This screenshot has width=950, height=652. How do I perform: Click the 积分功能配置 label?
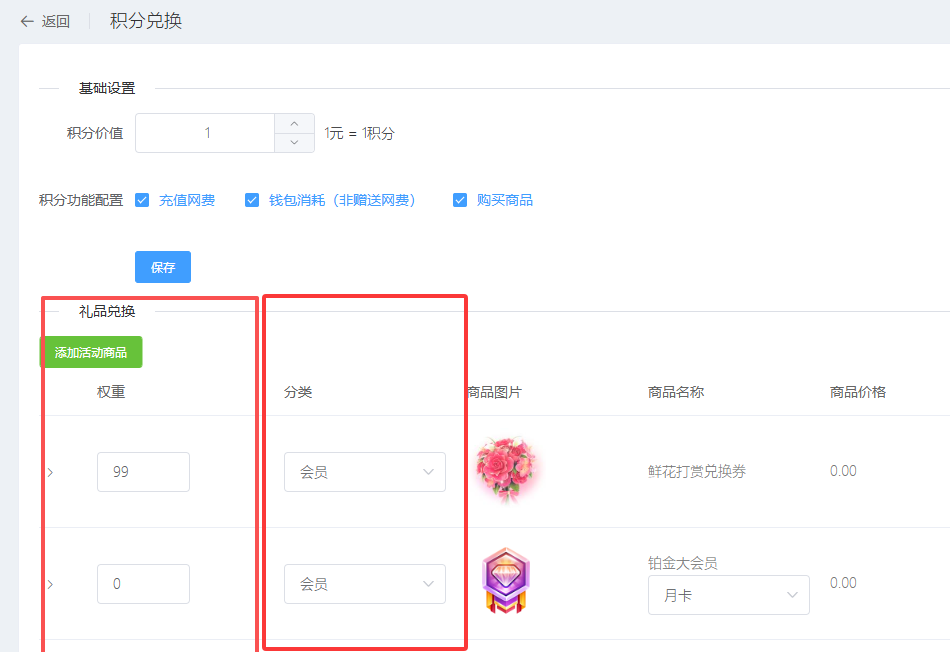[81, 200]
